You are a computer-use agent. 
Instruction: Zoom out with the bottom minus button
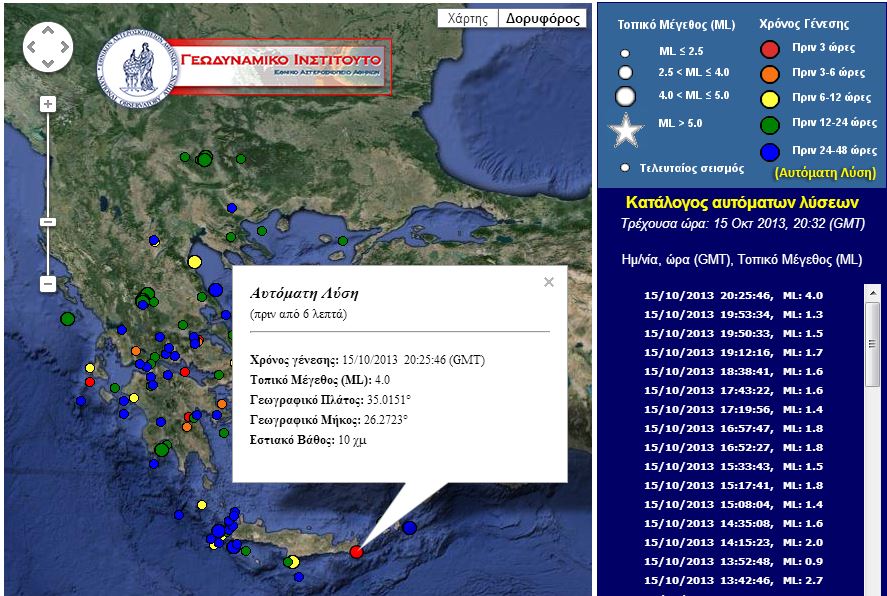[48, 284]
